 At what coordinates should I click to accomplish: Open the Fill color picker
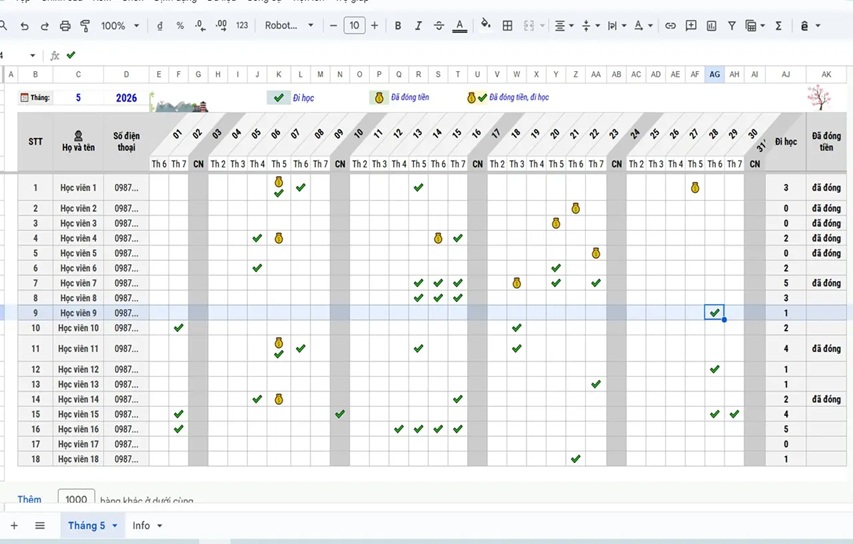click(486, 26)
